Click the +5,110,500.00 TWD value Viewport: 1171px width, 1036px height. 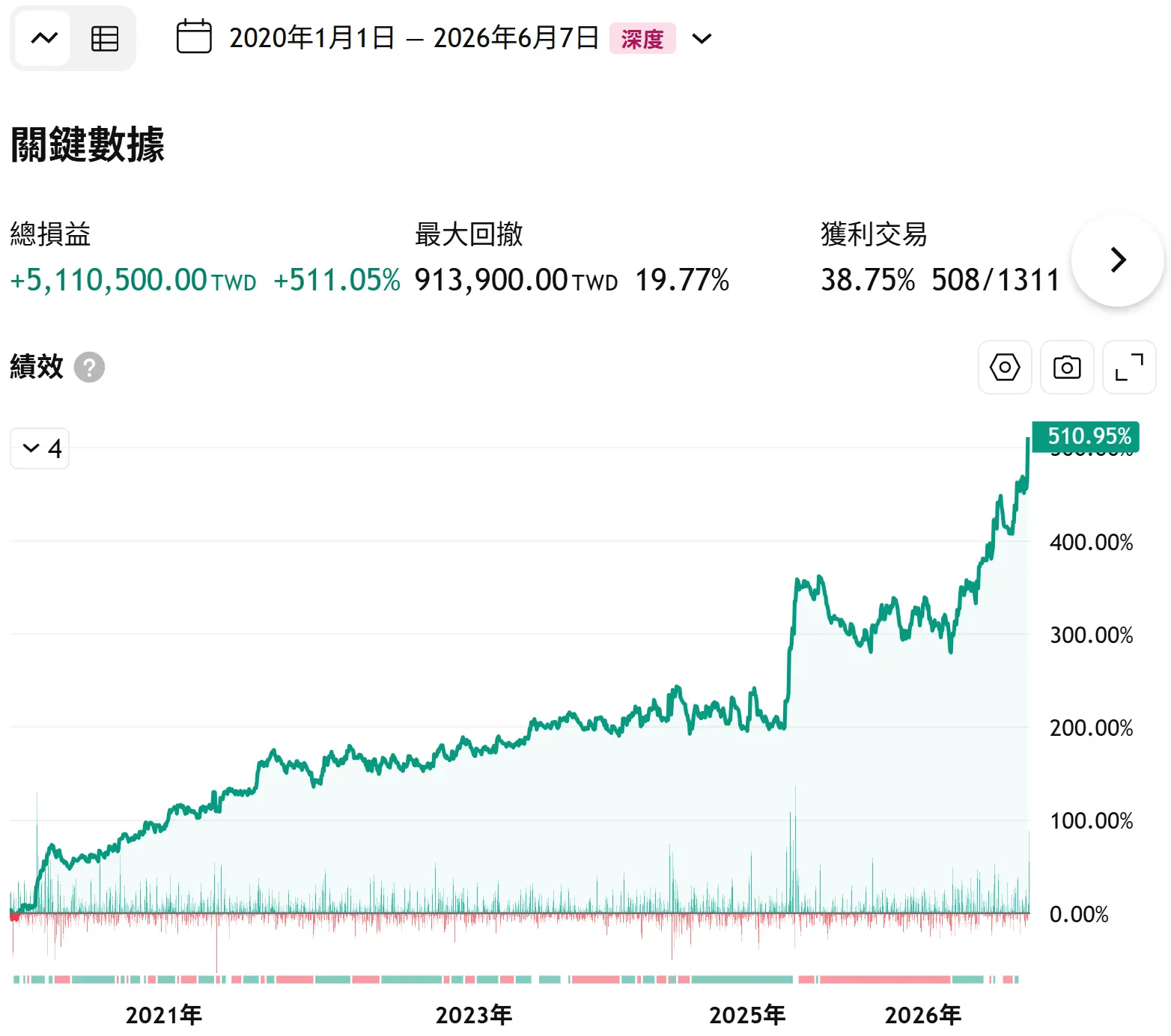(x=133, y=281)
